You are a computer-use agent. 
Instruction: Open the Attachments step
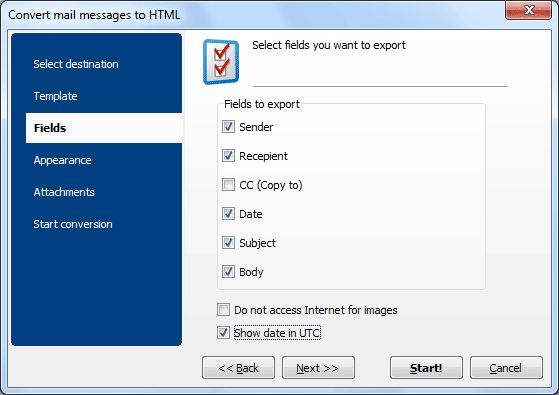pos(64,192)
